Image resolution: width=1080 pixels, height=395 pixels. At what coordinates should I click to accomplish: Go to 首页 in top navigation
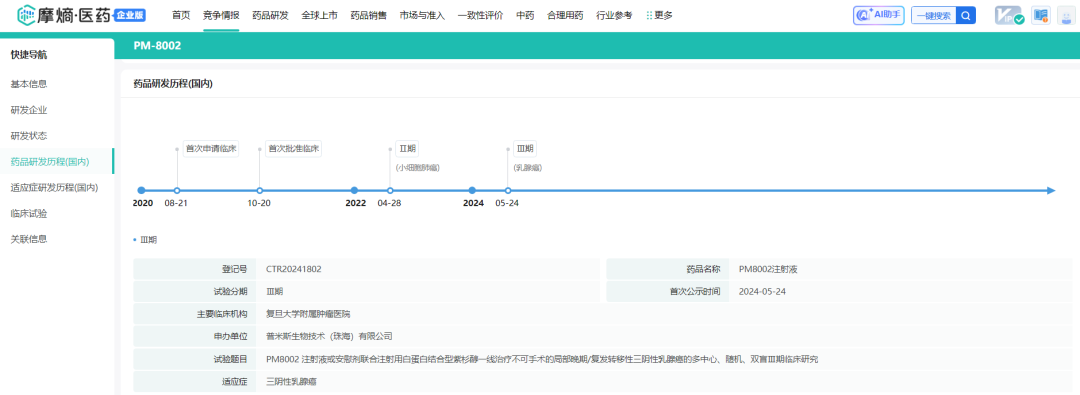[181, 15]
